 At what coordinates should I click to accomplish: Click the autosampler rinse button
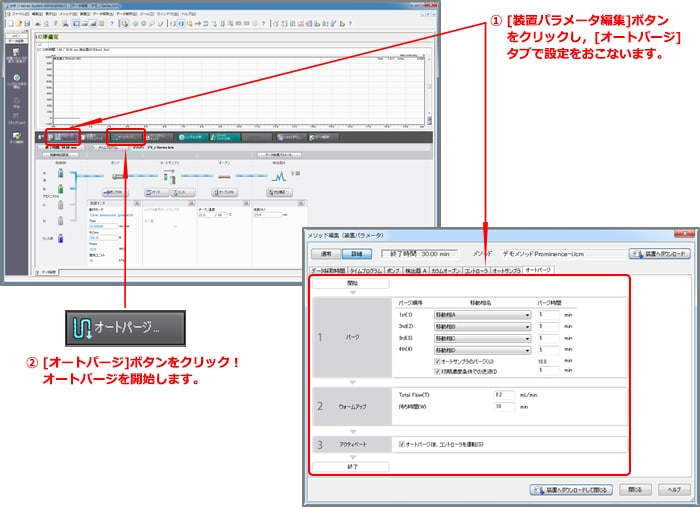pyautogui.click(x=183, y=192)
